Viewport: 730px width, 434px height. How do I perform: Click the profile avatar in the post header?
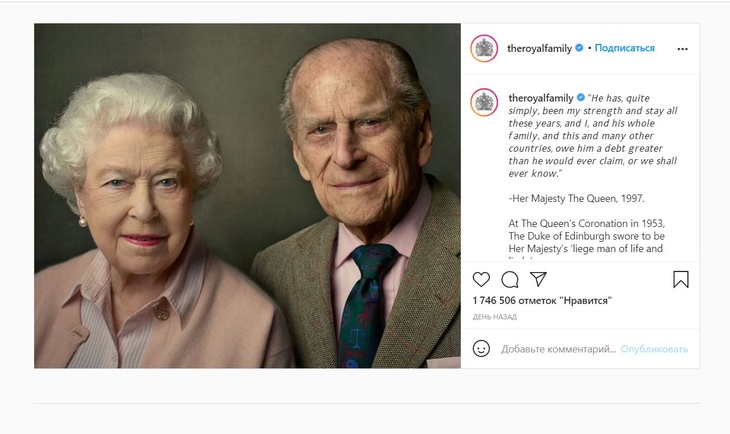pos(485,48)
